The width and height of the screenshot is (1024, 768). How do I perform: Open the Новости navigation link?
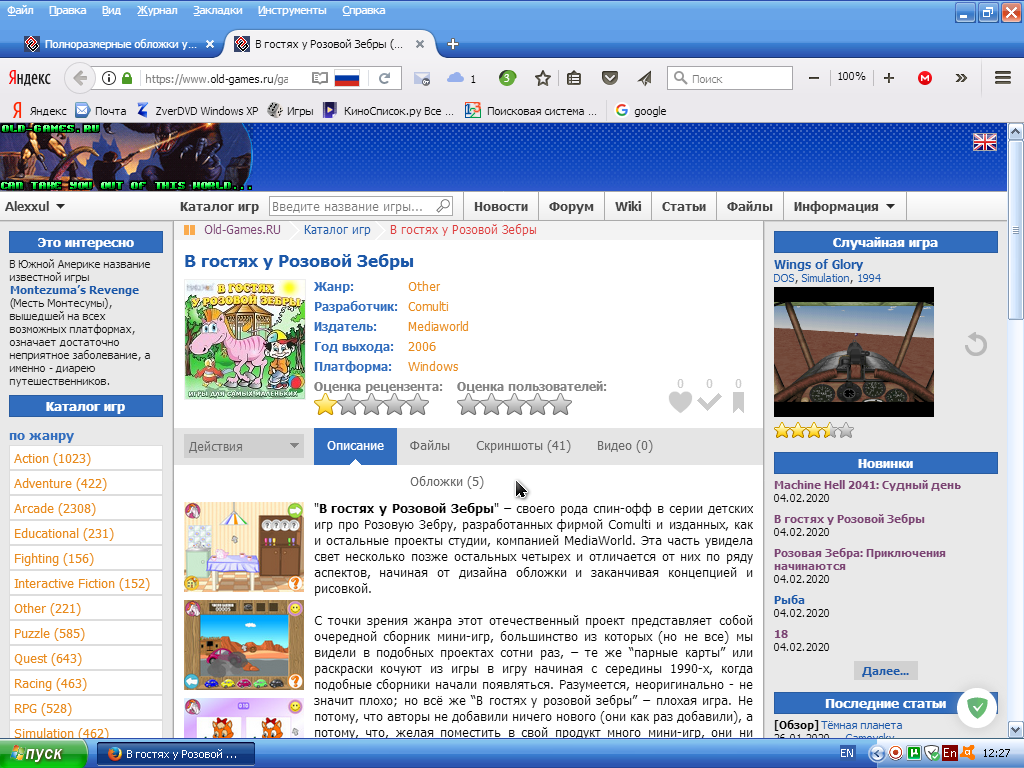pos(501,206)
